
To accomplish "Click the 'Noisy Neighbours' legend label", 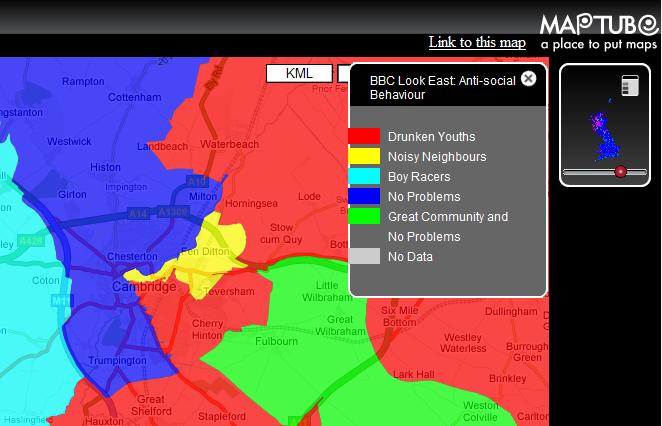I will click(437, 157).
